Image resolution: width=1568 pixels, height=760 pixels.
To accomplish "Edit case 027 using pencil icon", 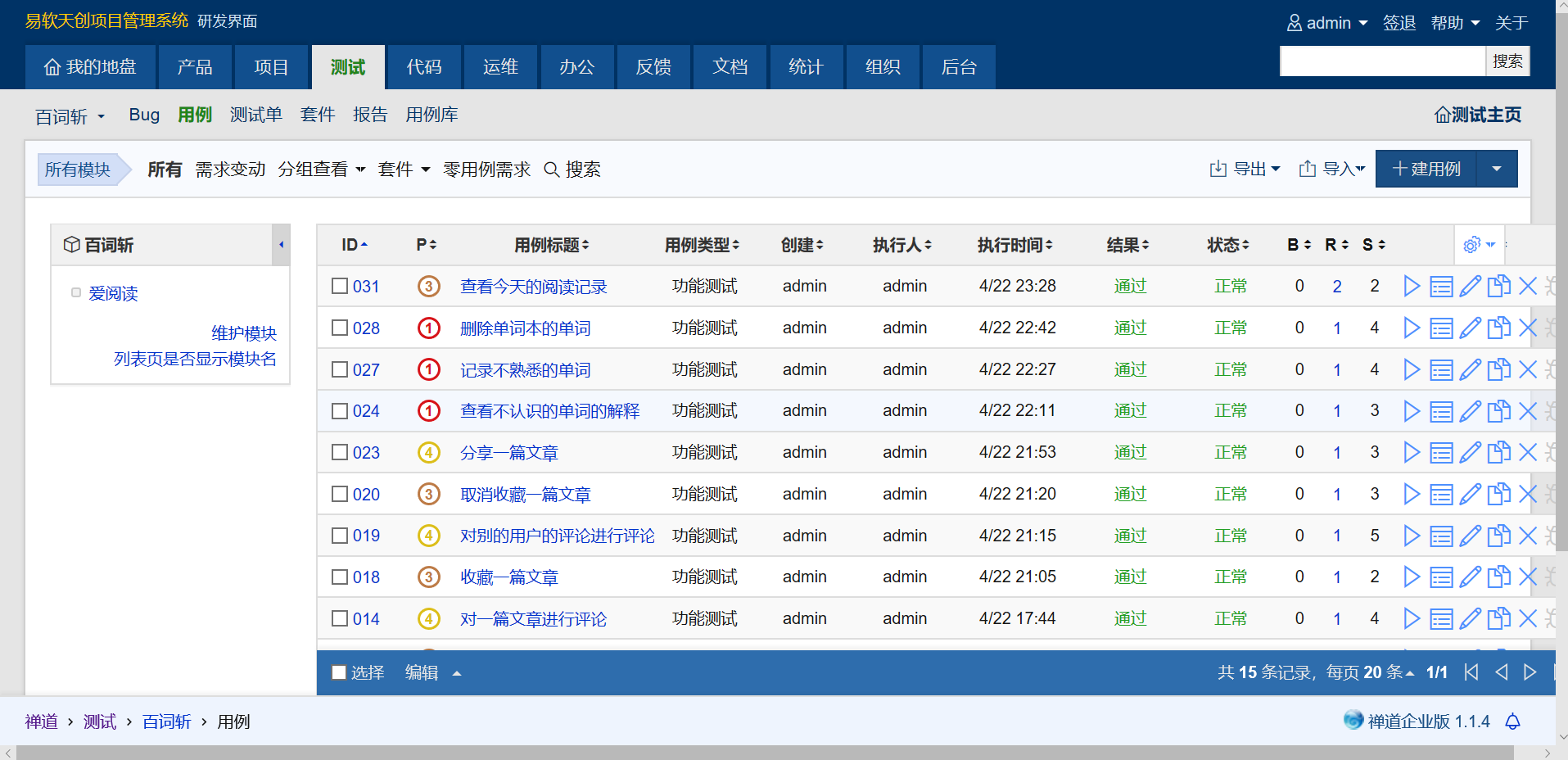I will pos(1470,369).
